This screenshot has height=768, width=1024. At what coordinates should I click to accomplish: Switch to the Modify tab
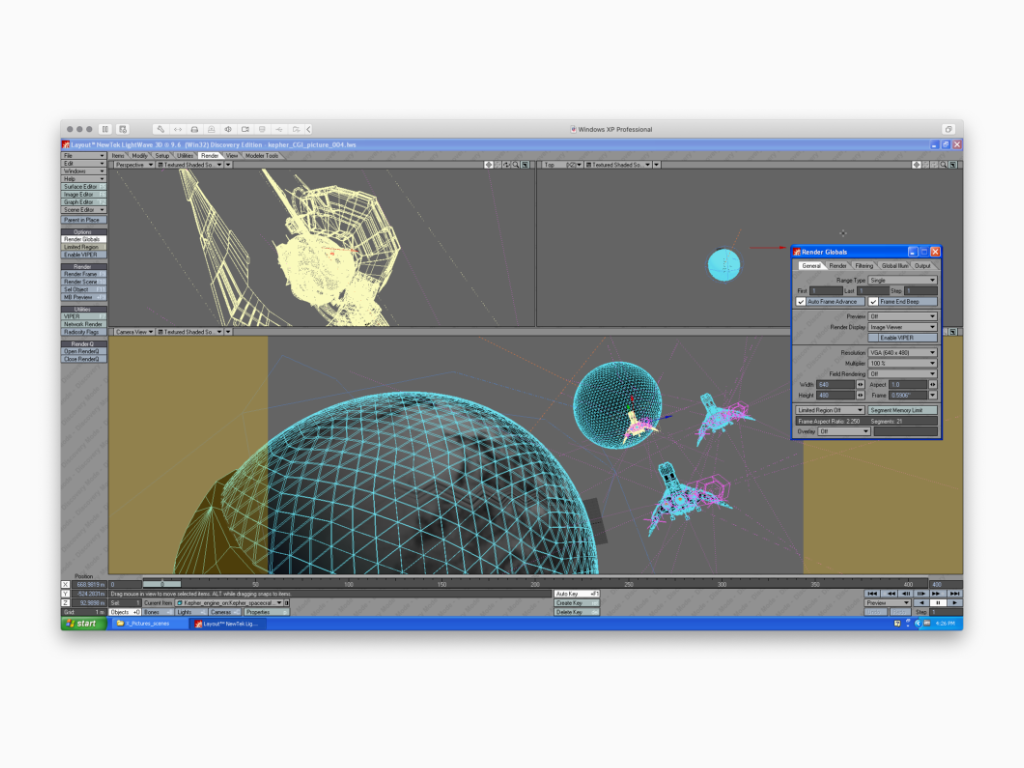tap(140, 155)
